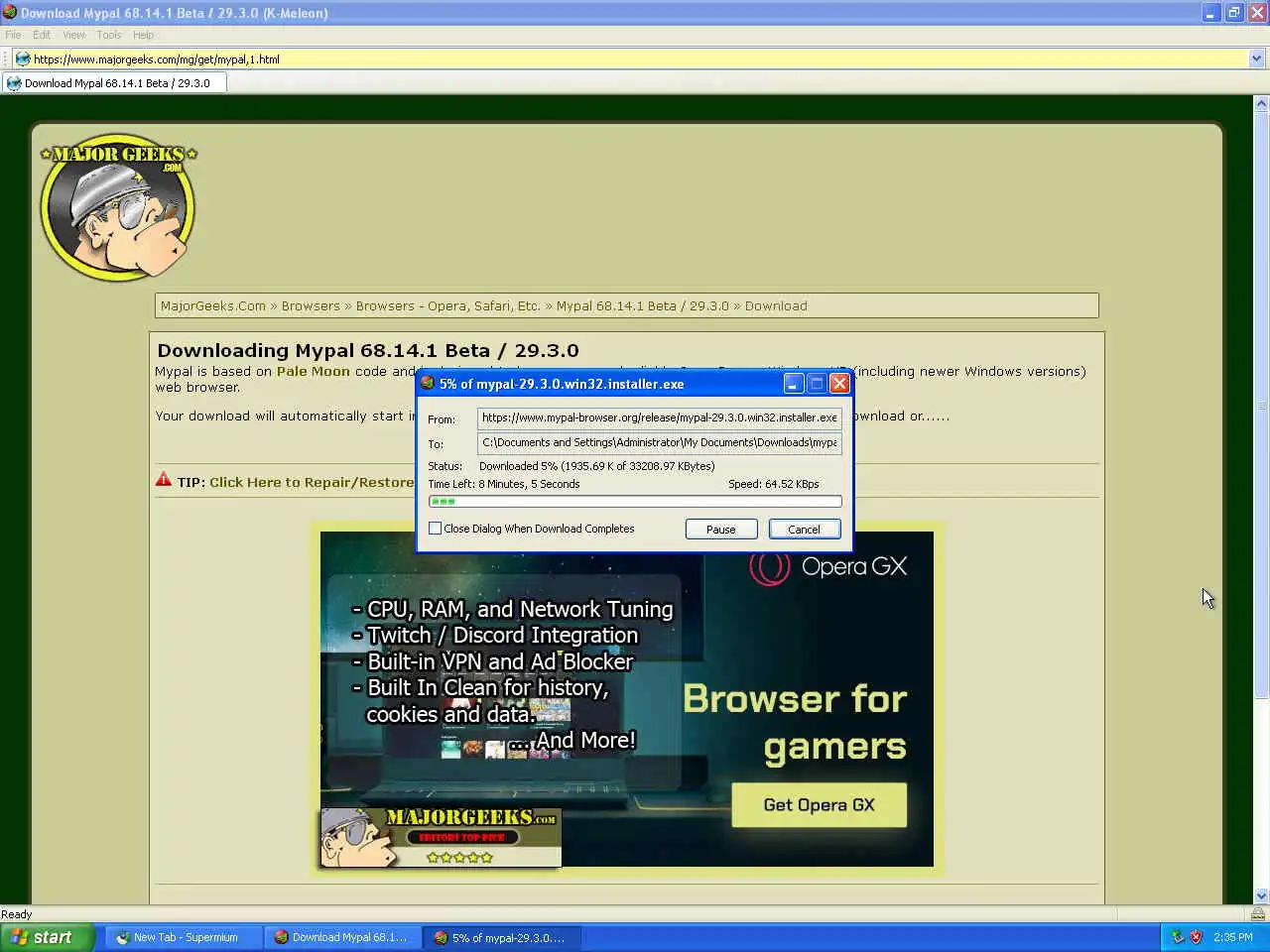Enable Close Dialog When Download Completes checkbox
This screenshot has height=952, width=1270.
[435, 529]
